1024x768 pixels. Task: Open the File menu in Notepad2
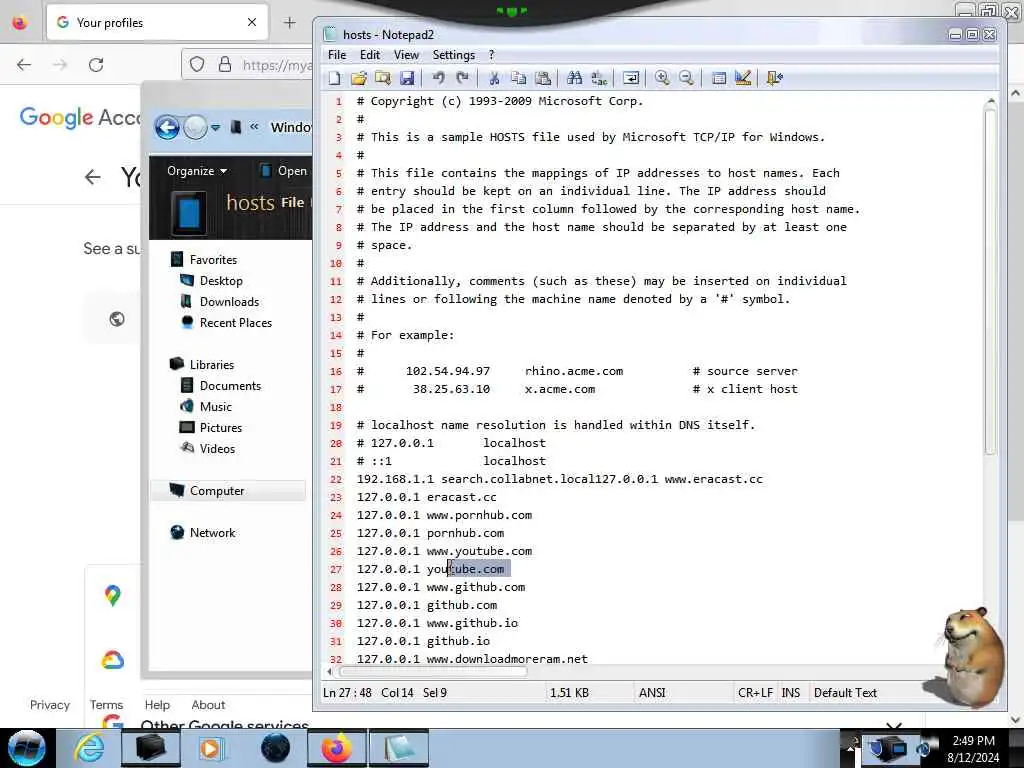pyautogui.click(x=337, y=55)
